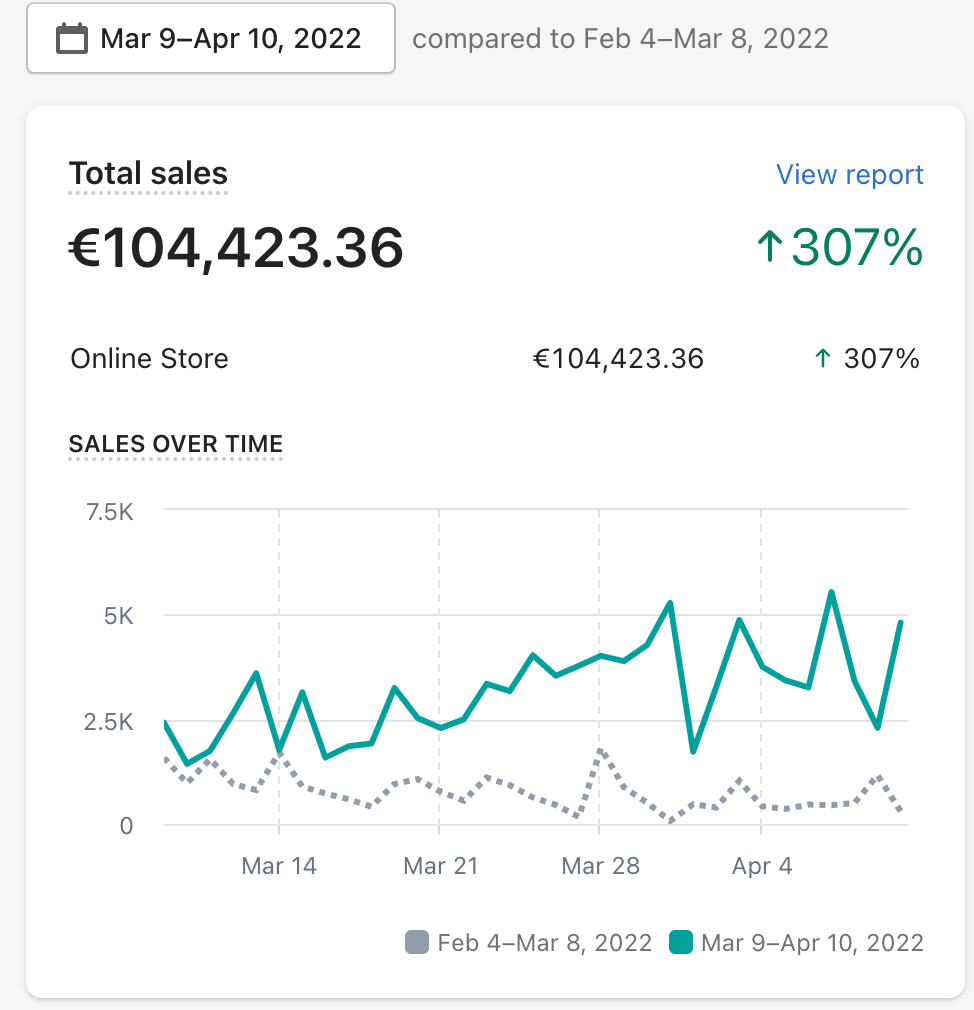The image size is (974, 1010).
Task: Select the Feb 4–Mar 8, 2022 legend label
Action: 545,942
